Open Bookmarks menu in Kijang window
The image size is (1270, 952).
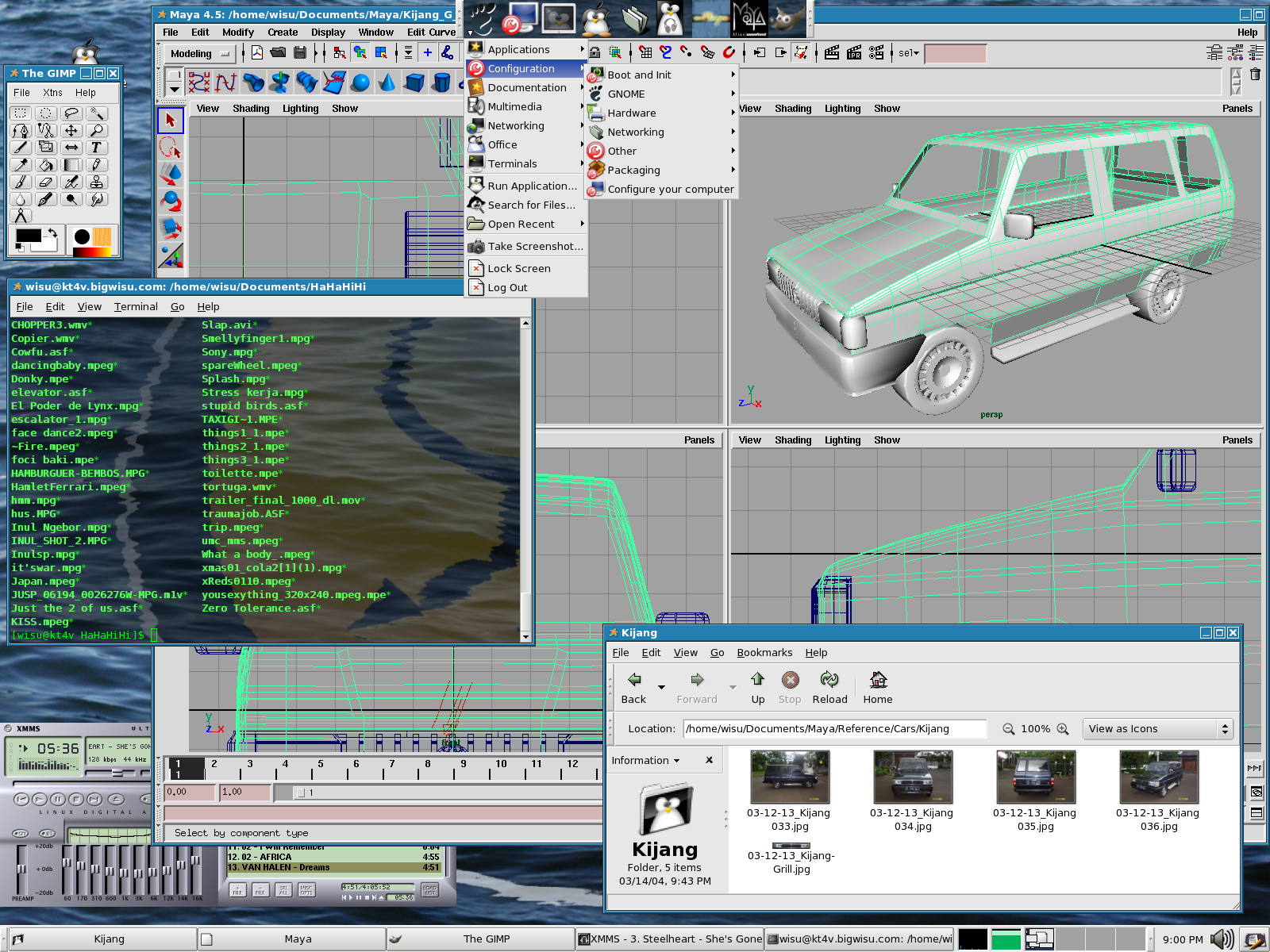click(x=764, y=652)
